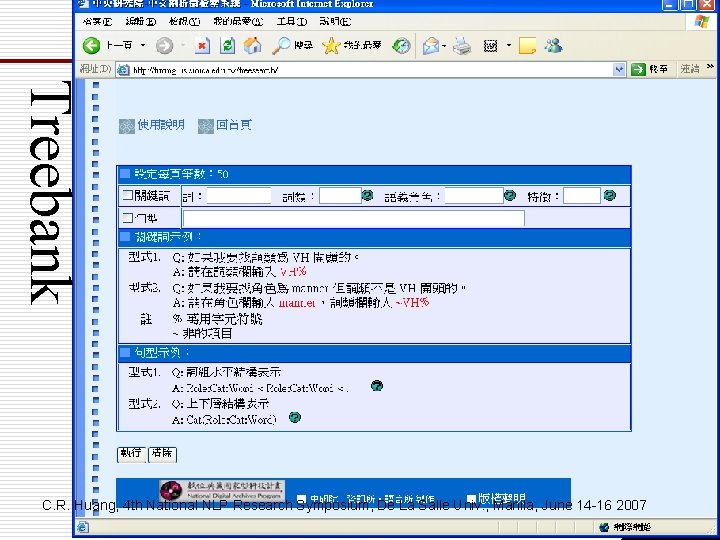Image resolution: width=720 pixels, height=540 pixels.
Task: Open the 檔案(F) menu
Action: click(97, 22)
